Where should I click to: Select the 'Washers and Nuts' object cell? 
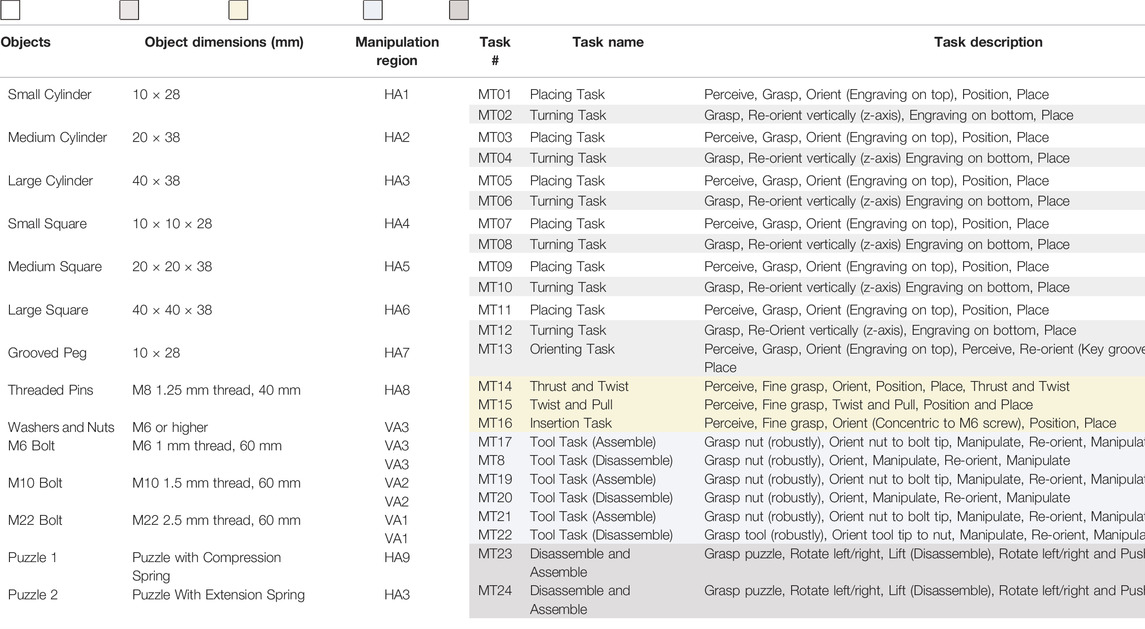click(x=61, y=427)
